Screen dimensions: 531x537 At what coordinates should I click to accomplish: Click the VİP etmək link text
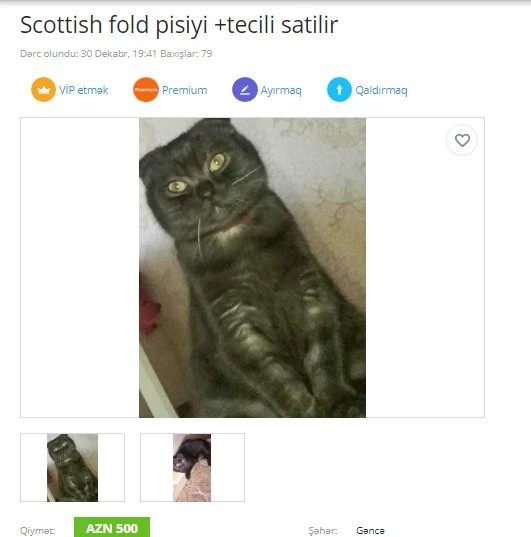pyautogui.click(x=84, y=90)
